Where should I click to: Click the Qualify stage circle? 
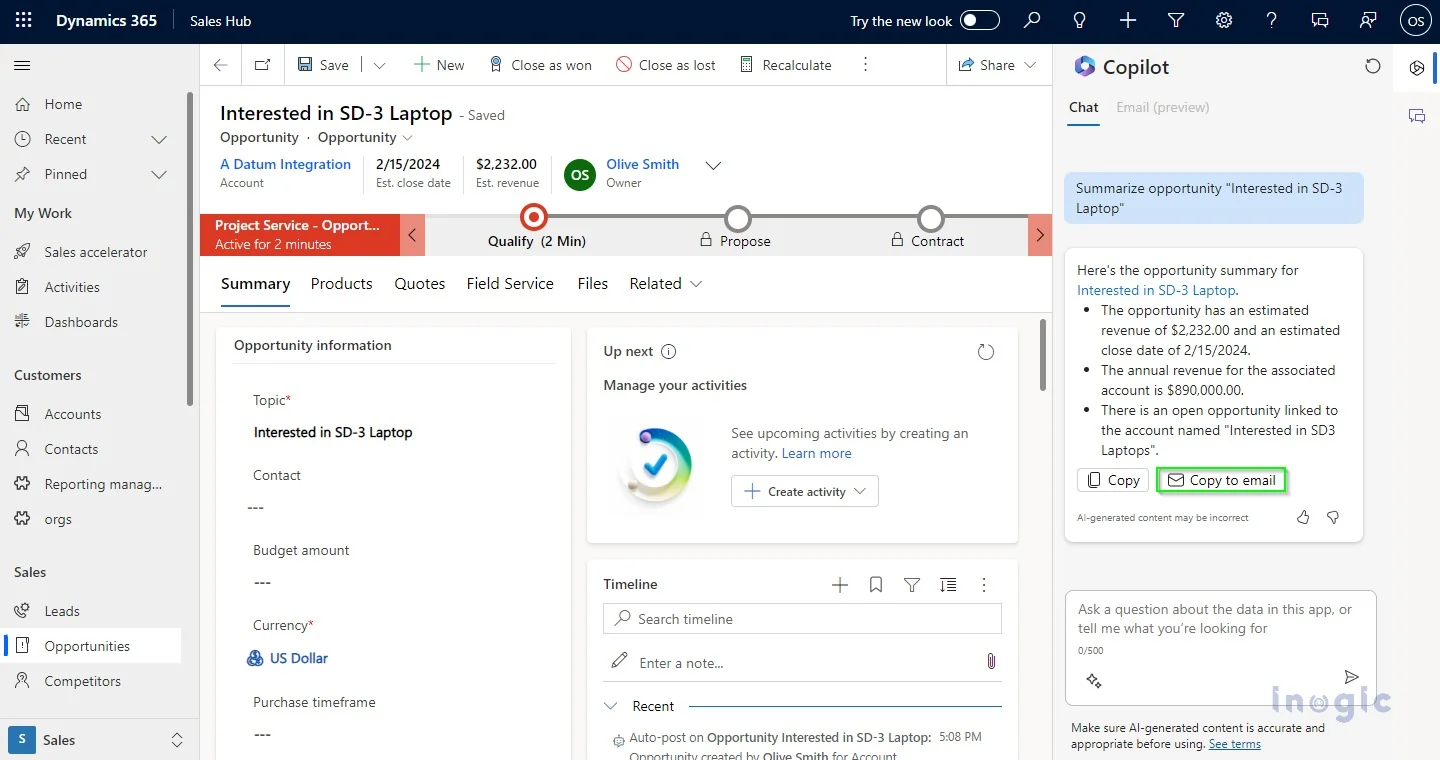coord(536,217)
